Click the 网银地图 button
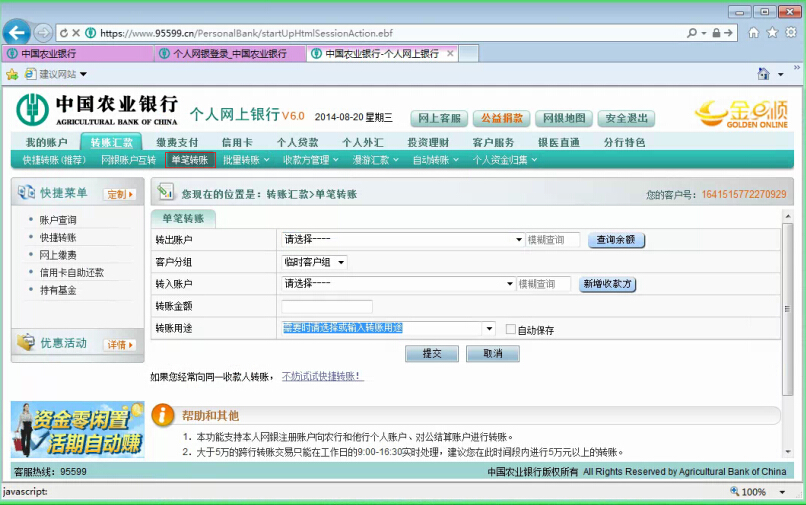This screenshot has height=505, width=806. tap(564, 118)
